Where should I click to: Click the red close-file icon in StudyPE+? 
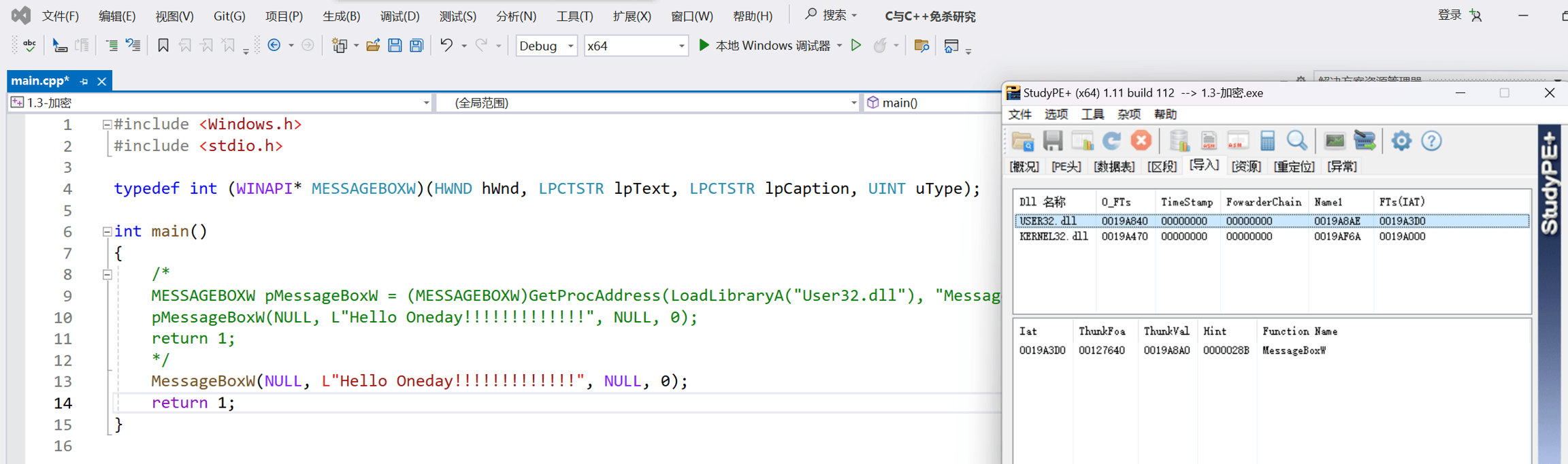click(1141, 141)
